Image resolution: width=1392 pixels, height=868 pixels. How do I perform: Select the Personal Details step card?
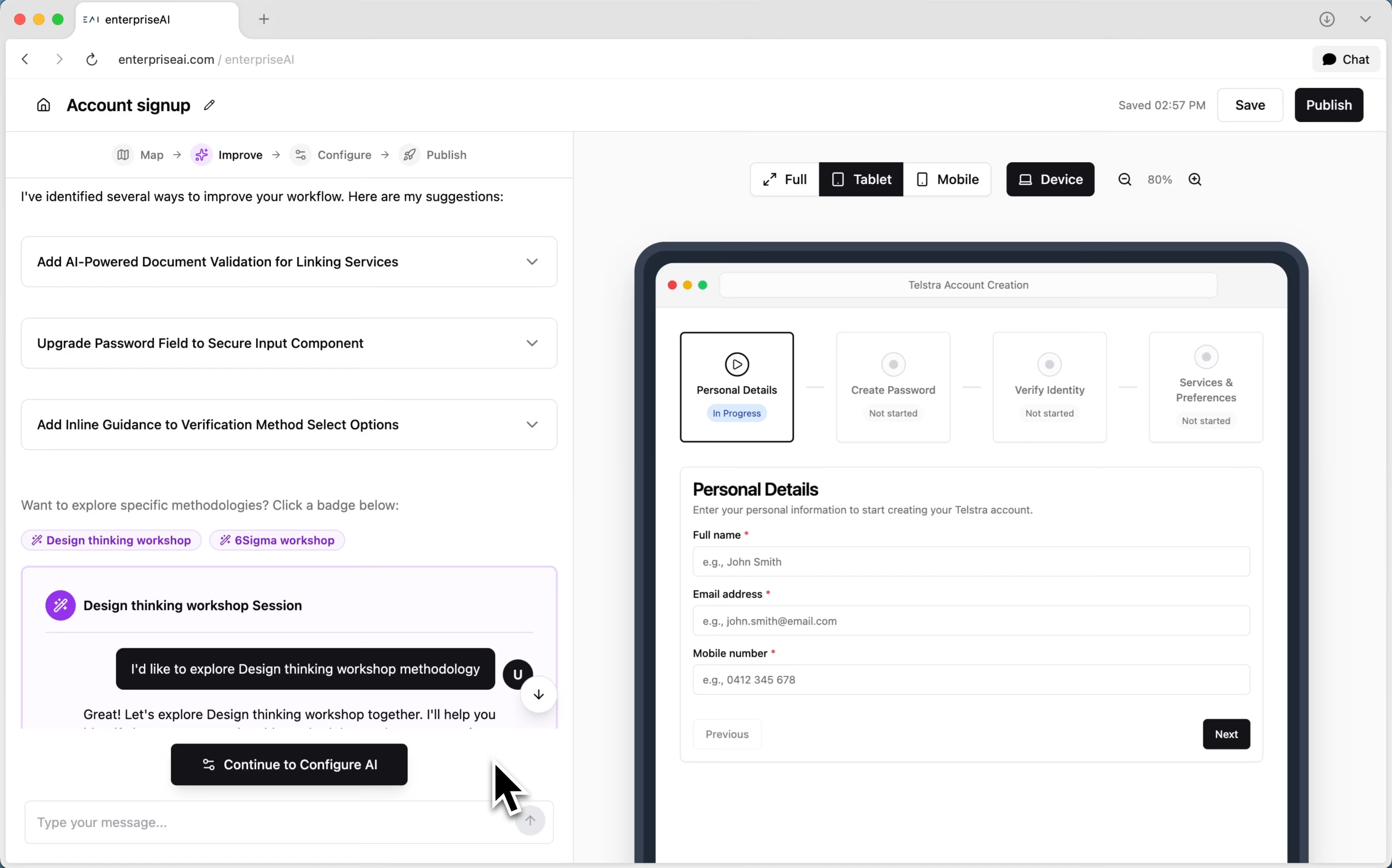coord(737,387)
